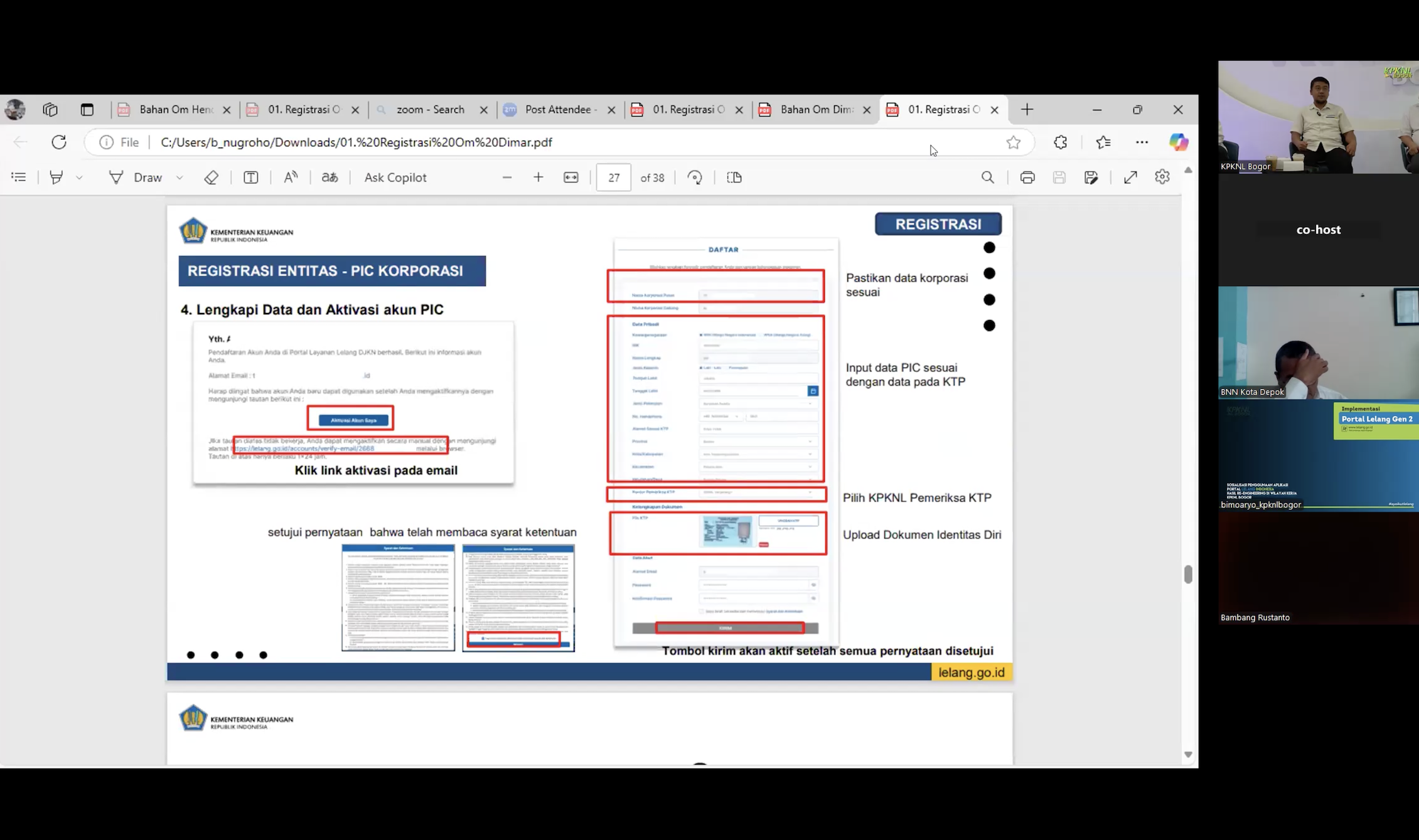1419x840 pixels.
Task: Refresh the page with the reload button
Action: pos(59,142)
